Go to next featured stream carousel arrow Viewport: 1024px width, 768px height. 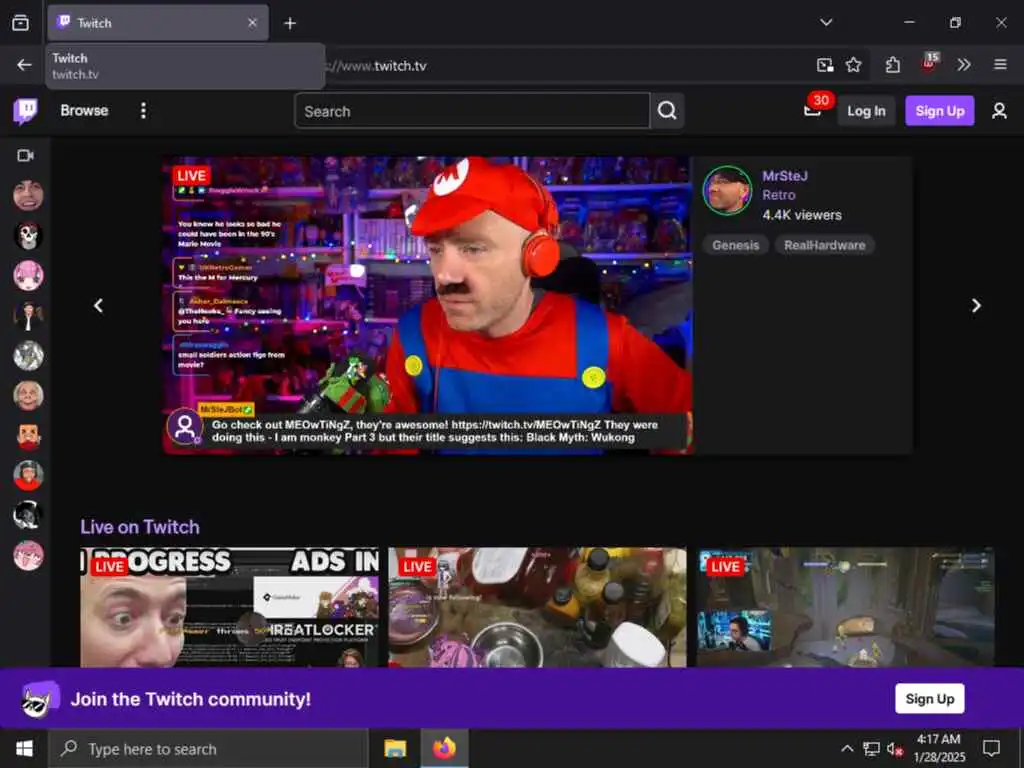coord(976,306)
